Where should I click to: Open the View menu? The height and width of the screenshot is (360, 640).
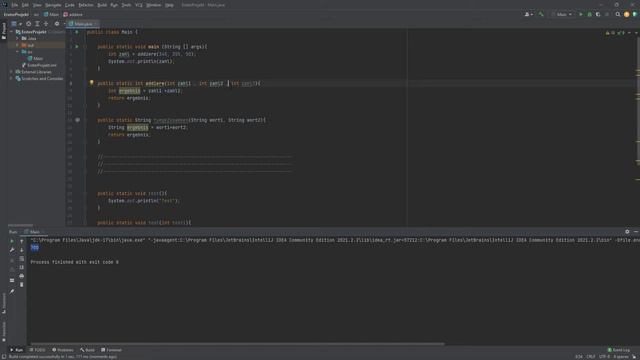coord(37,5)
